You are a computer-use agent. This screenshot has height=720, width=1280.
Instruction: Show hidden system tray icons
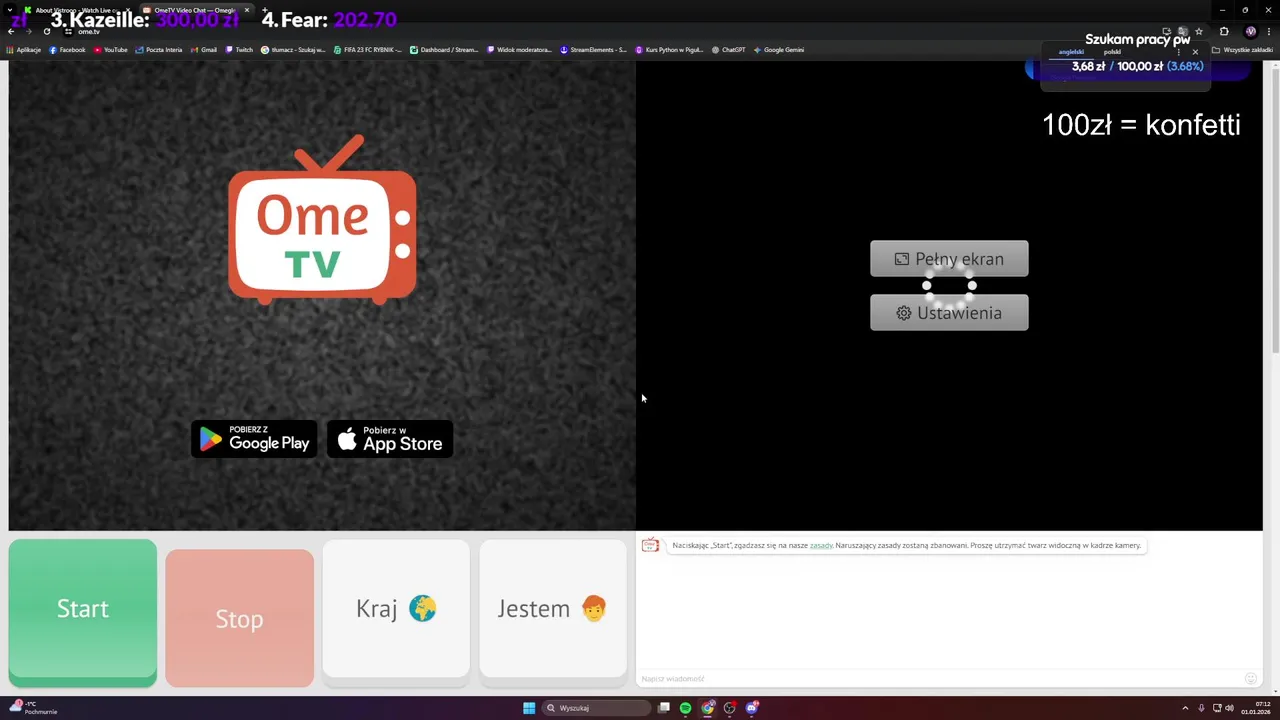coord(1185,708)
